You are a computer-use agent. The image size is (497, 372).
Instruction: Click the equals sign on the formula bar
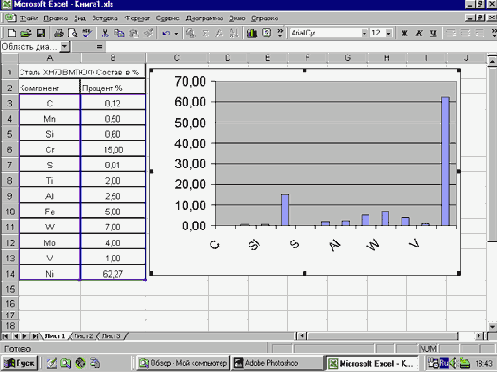pyautogui.click(x=99, y=47)
